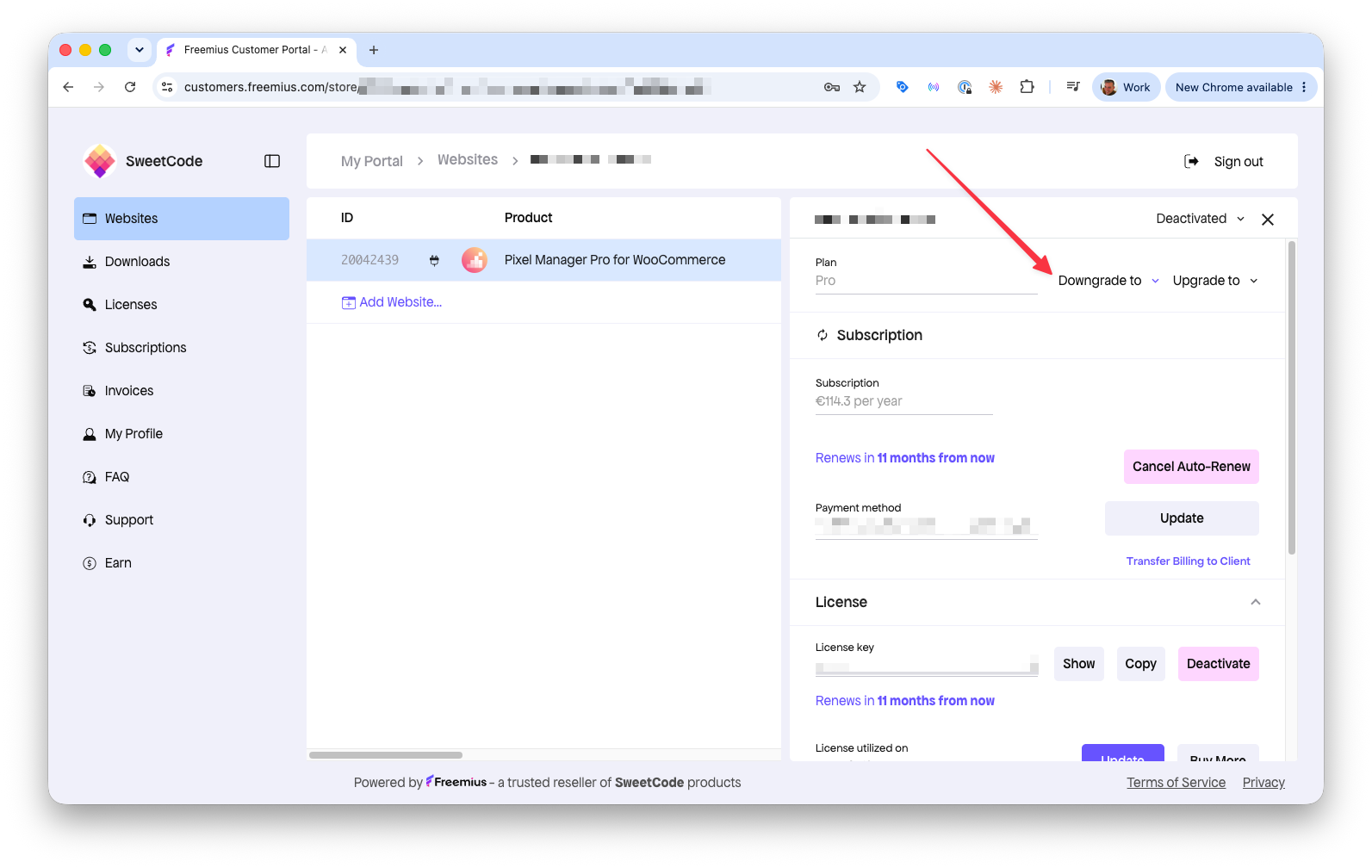Collapse the sidebar with the panel toggle icon
Image resolution: width=1372 pixels, height=868 pixels.
tap(272, 161)
